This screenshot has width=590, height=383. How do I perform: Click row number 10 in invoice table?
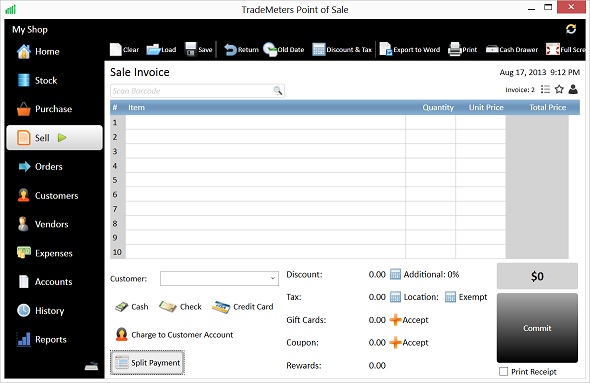(117, 252)
